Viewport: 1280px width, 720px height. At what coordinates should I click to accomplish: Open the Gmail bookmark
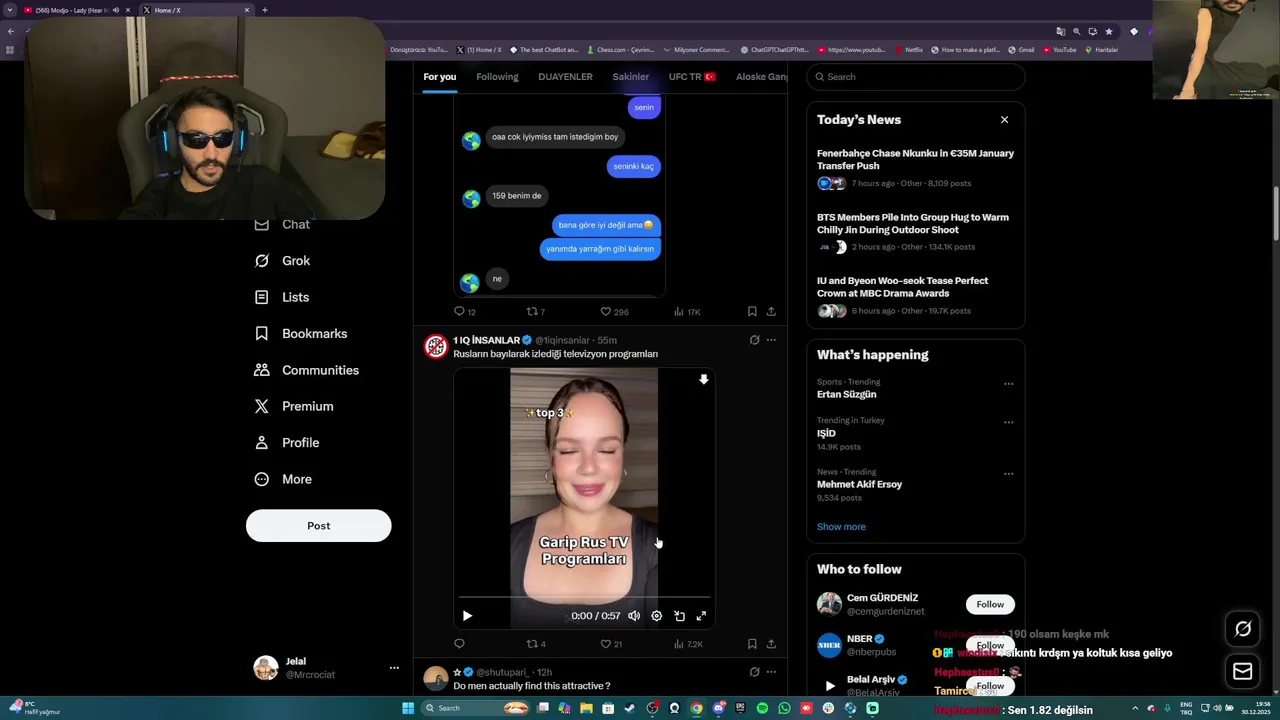(x=1021, y=50)
